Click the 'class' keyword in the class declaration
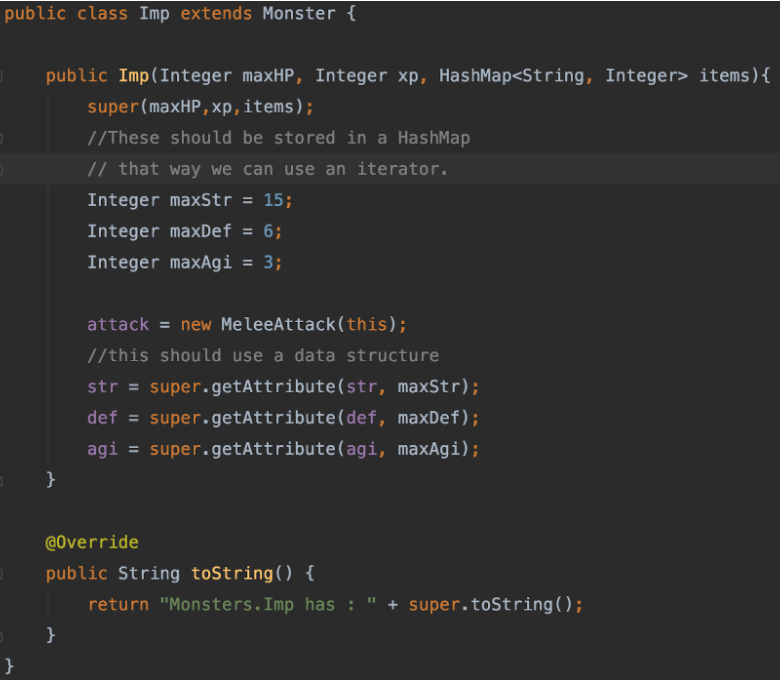This screenshot has height=684, width=782. click(102, 13)
